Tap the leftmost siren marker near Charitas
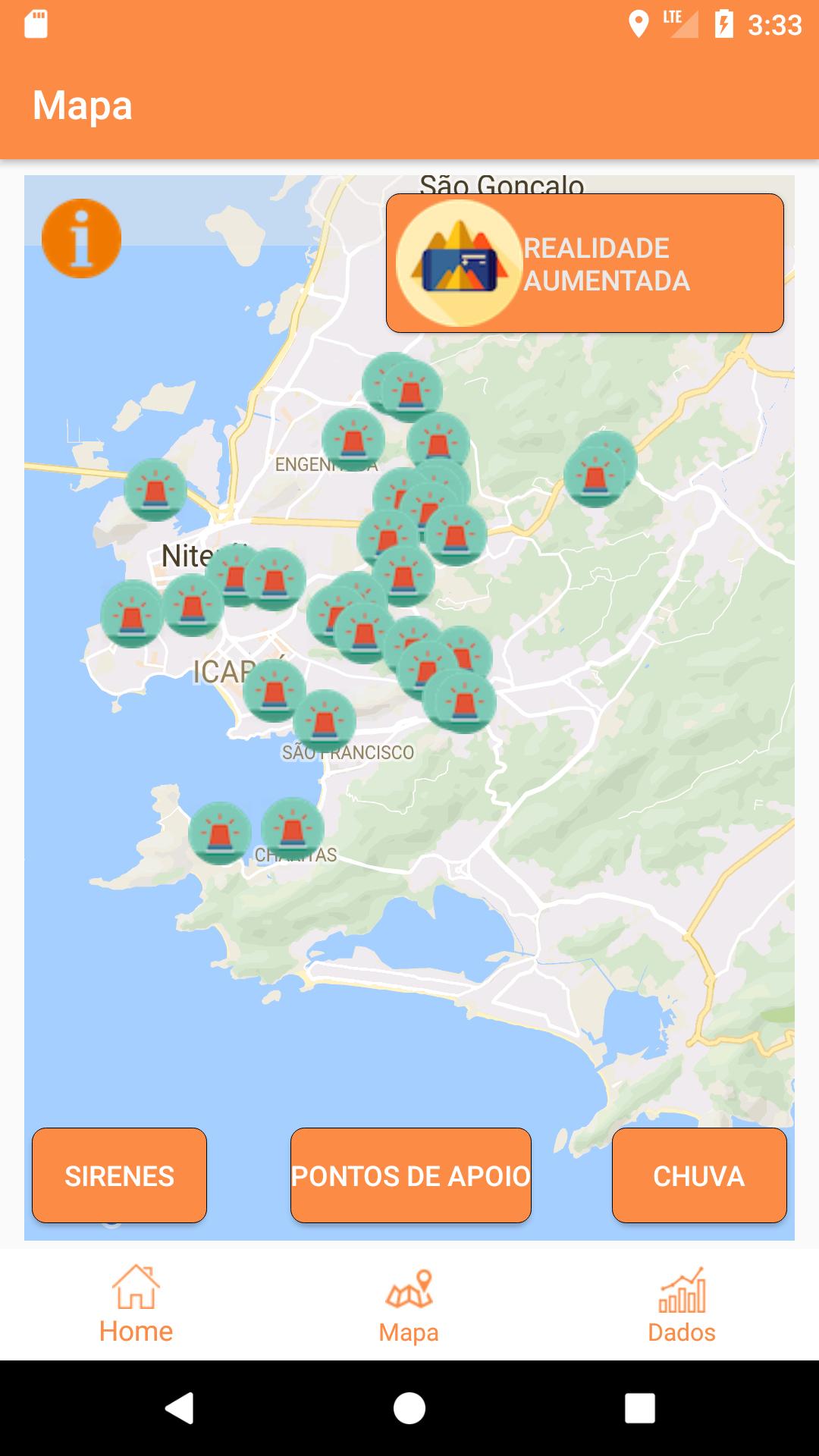 pyautogui.click(x=220, y=833)
